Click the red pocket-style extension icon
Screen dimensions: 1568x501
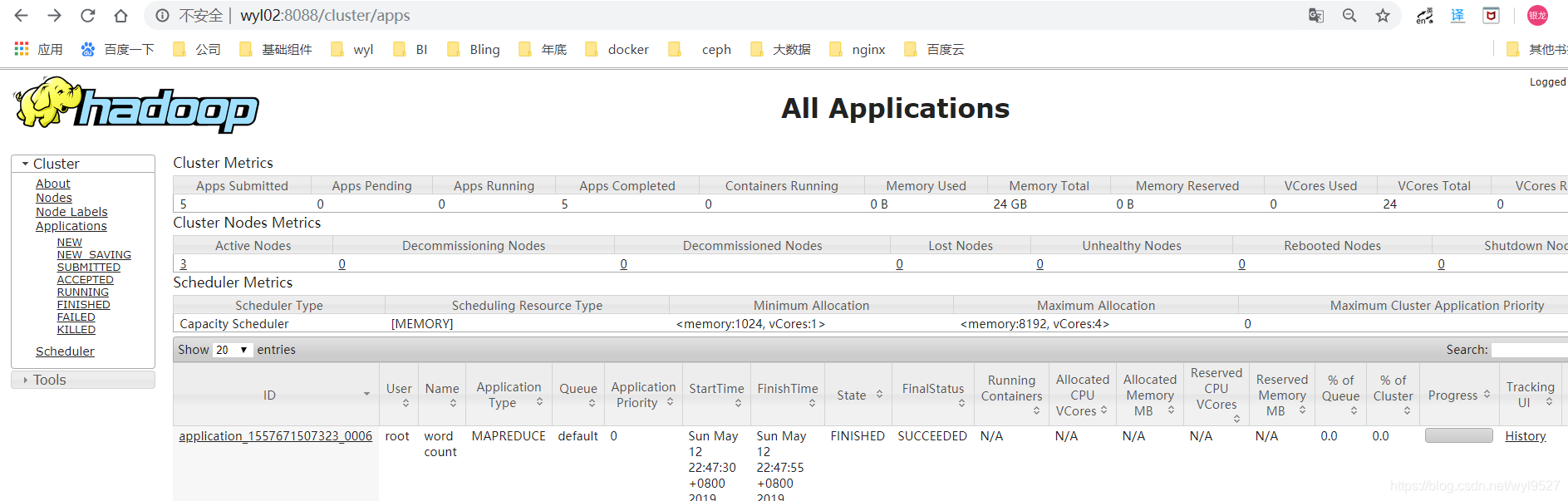(1492, 16)
